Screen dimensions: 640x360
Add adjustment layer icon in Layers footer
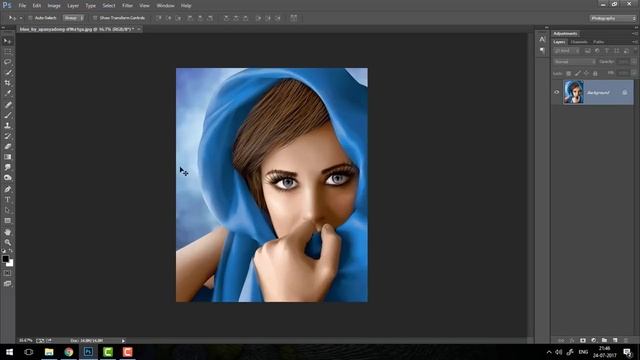tap(593, 340)
